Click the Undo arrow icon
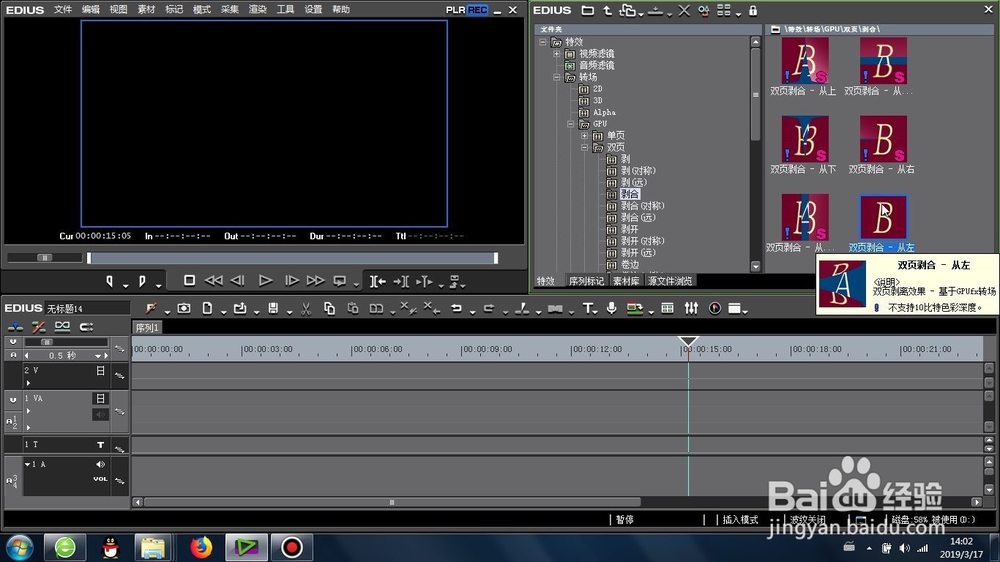 [x=457, y=309]
